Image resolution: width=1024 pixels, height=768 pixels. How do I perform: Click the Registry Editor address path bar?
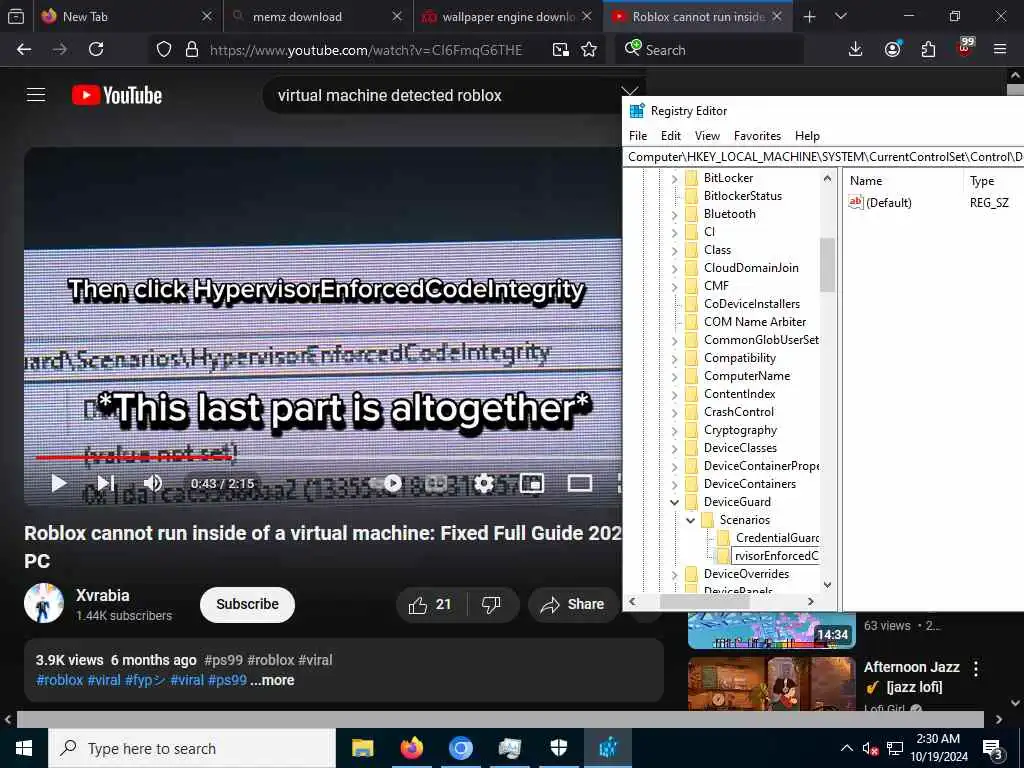824,157
